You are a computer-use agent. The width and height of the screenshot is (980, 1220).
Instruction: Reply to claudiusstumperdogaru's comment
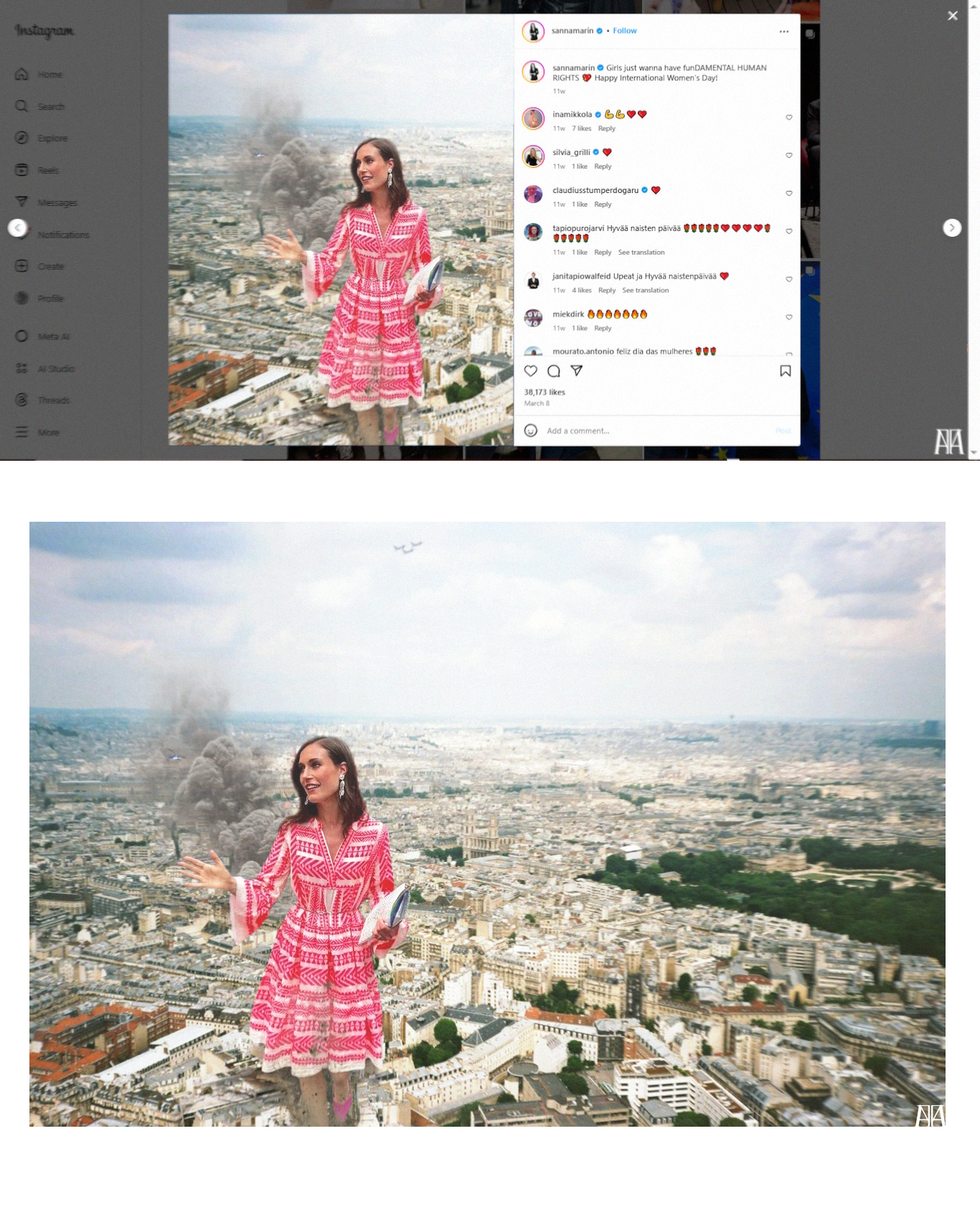pos(603,205)
